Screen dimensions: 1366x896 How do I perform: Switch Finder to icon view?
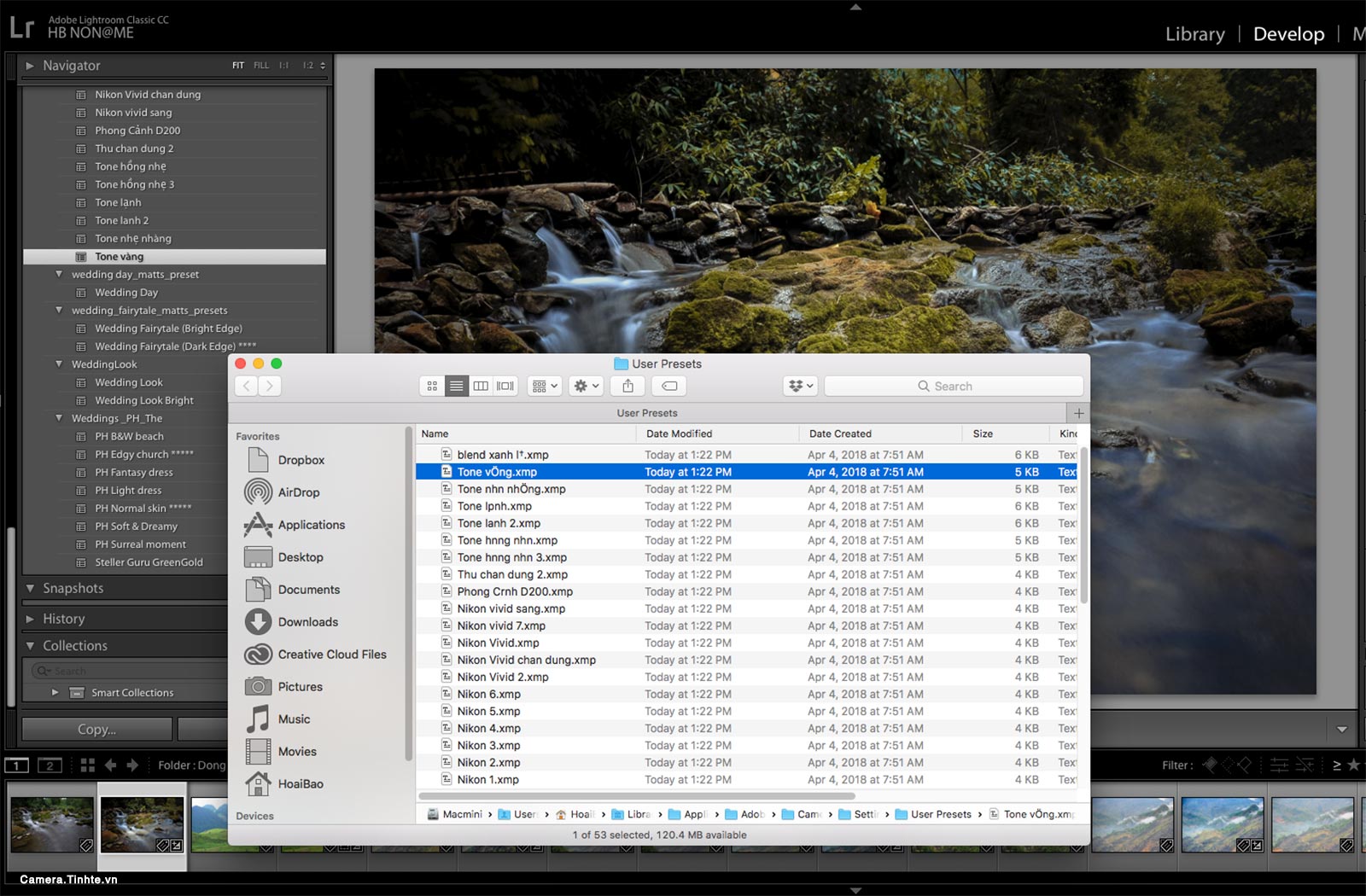[x=432, y=386]
